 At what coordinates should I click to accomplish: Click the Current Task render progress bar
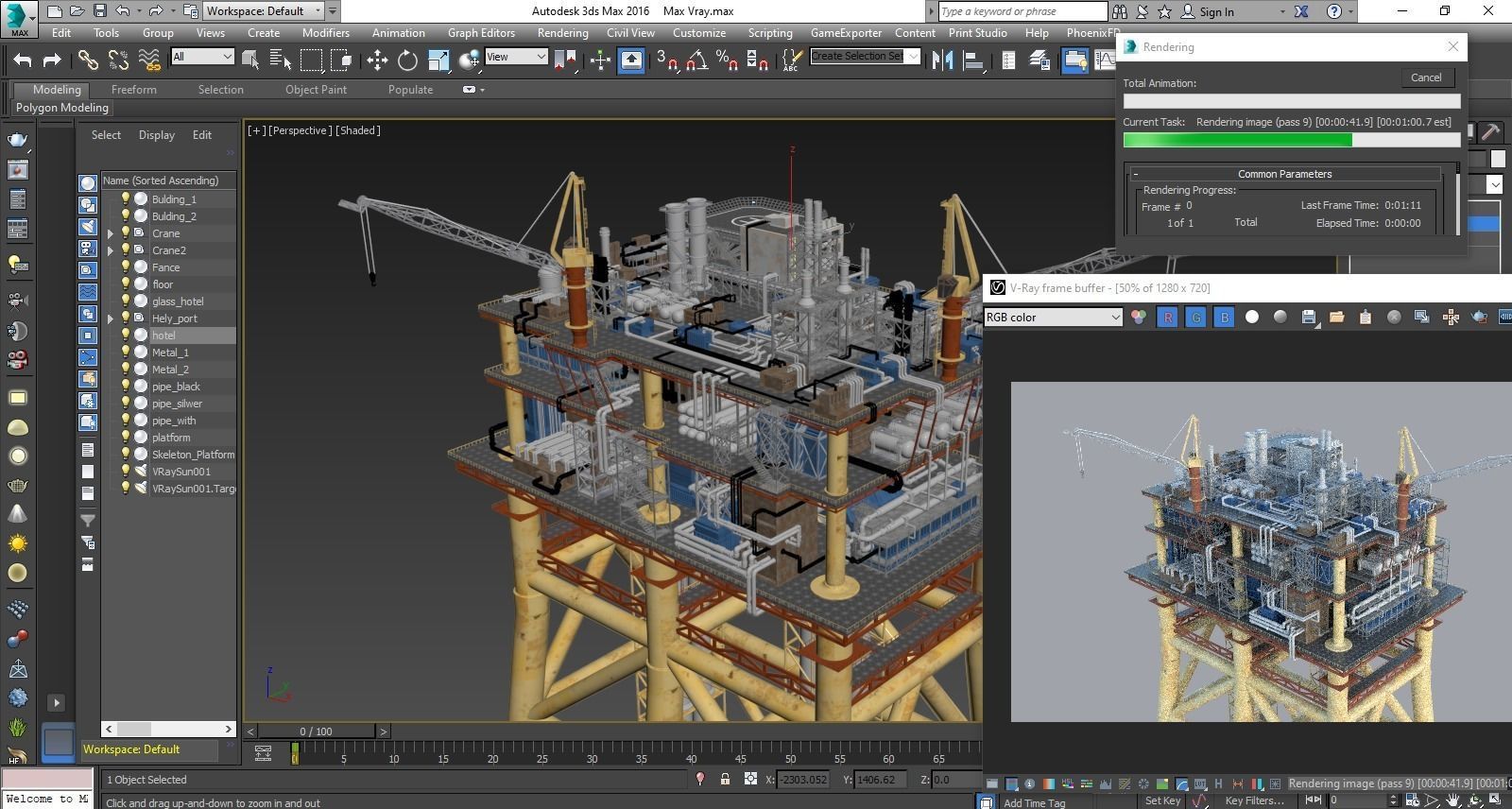pos(1291,140)
